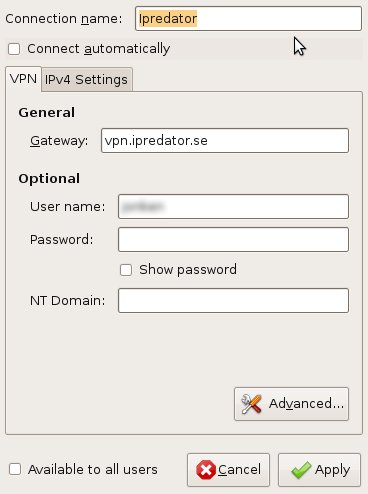Focus the Connection name field containing Ipredator
The height and width of the screenshot is (494, 368).
(x=248, y=19)
